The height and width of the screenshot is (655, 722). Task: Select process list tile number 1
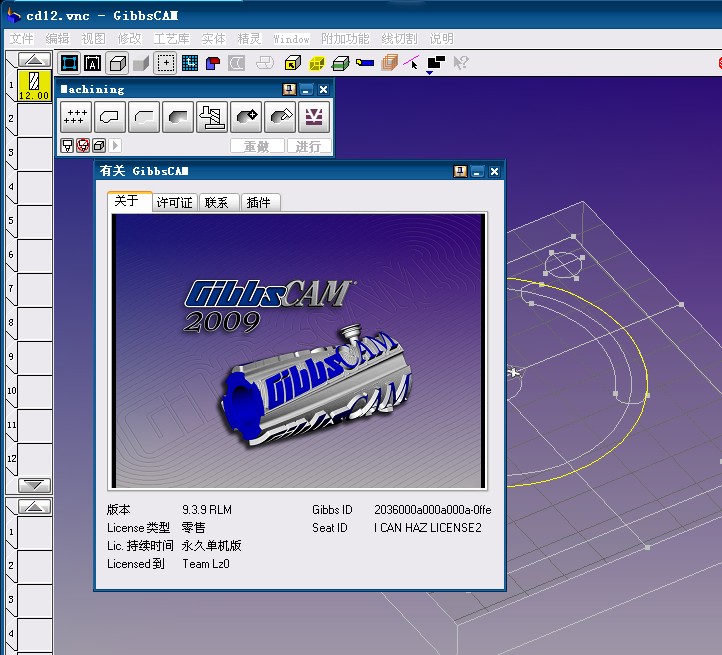pyautogui.click(x=34, y=532)
